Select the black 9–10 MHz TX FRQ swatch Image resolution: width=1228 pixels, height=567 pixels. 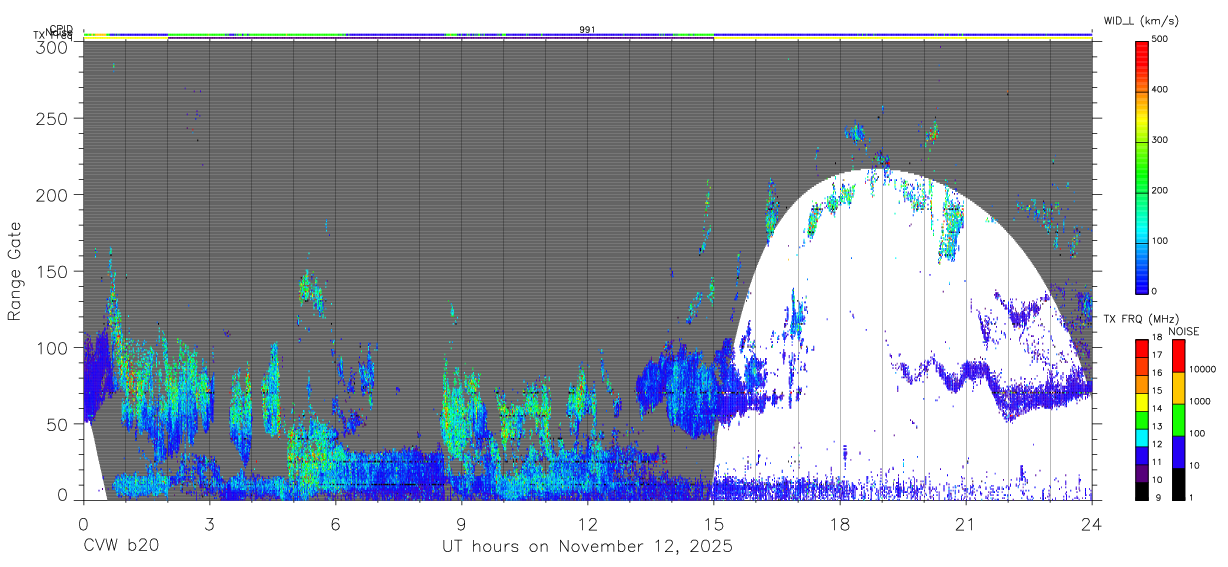pyautogui.click(x=1142, y=489)
